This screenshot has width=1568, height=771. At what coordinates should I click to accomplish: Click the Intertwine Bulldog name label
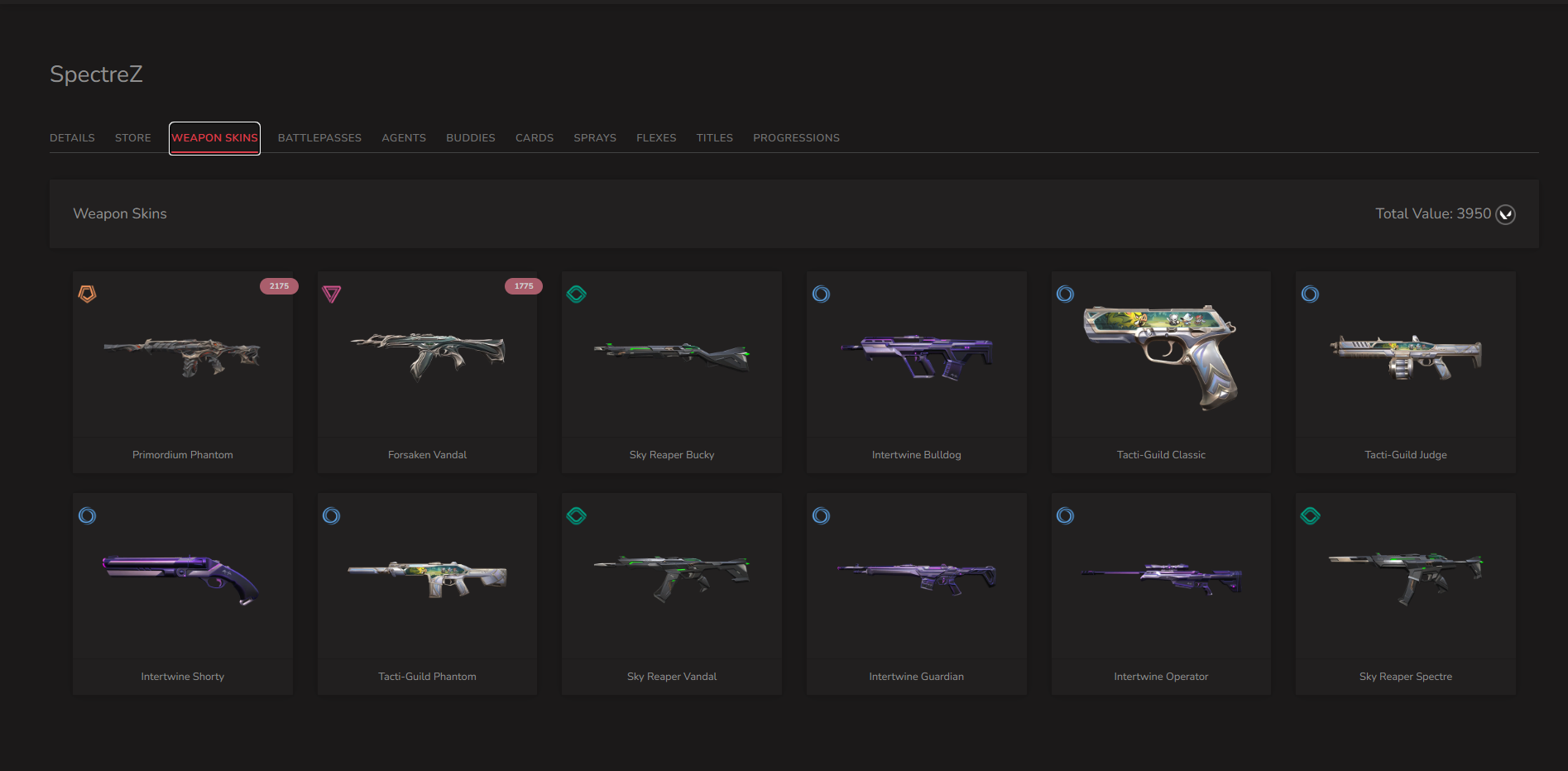coord(917,455)
